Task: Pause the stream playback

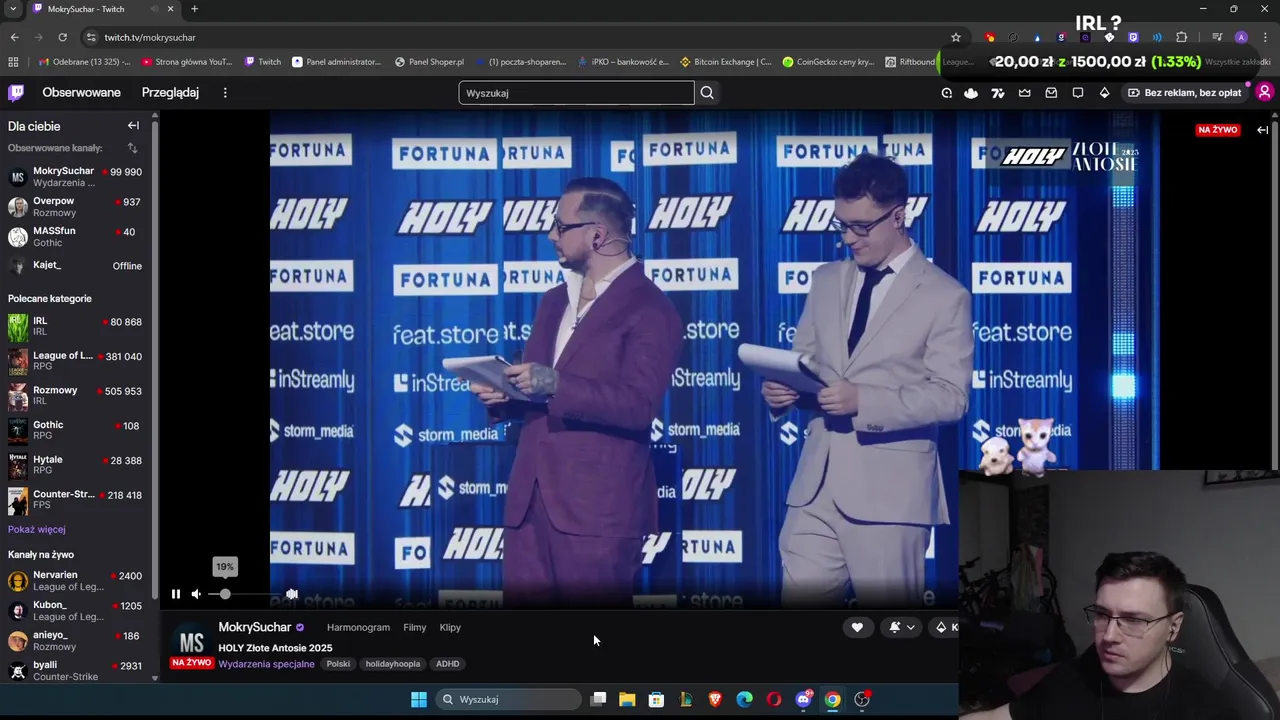Action: [176, 594]
